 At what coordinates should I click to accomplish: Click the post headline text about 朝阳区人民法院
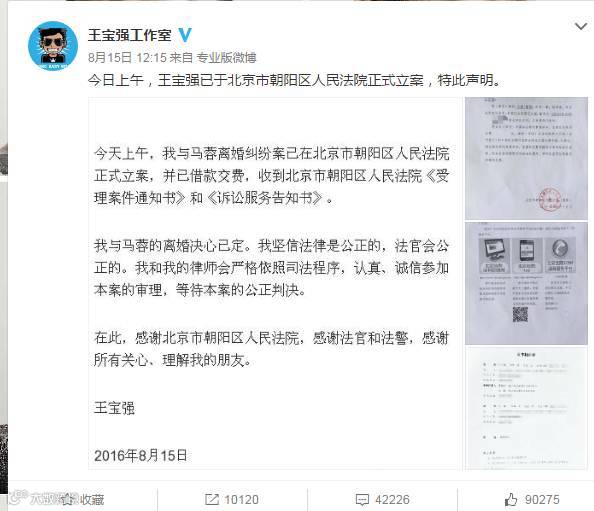296,80
